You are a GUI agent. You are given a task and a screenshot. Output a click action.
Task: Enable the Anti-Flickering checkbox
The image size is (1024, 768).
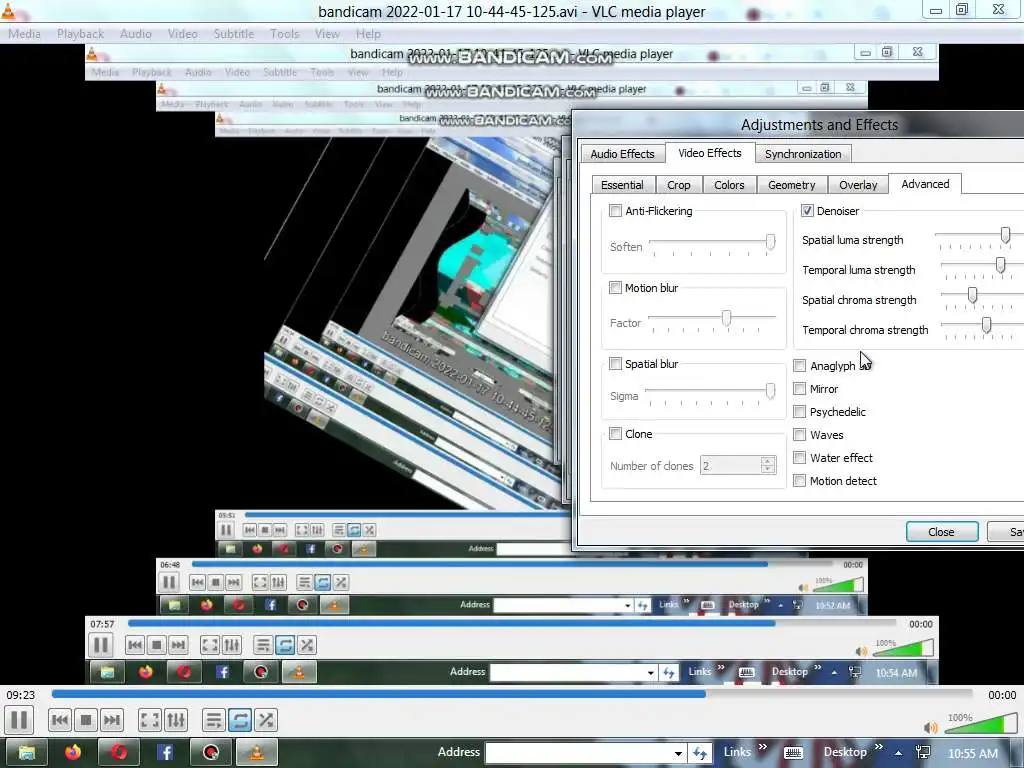pos(615,210)
